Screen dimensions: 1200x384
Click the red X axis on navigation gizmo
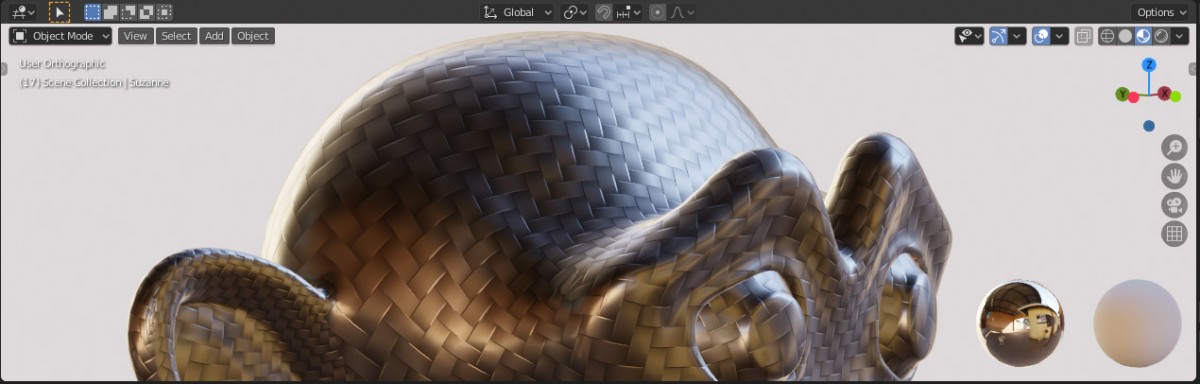click(x=1164, y=93)
